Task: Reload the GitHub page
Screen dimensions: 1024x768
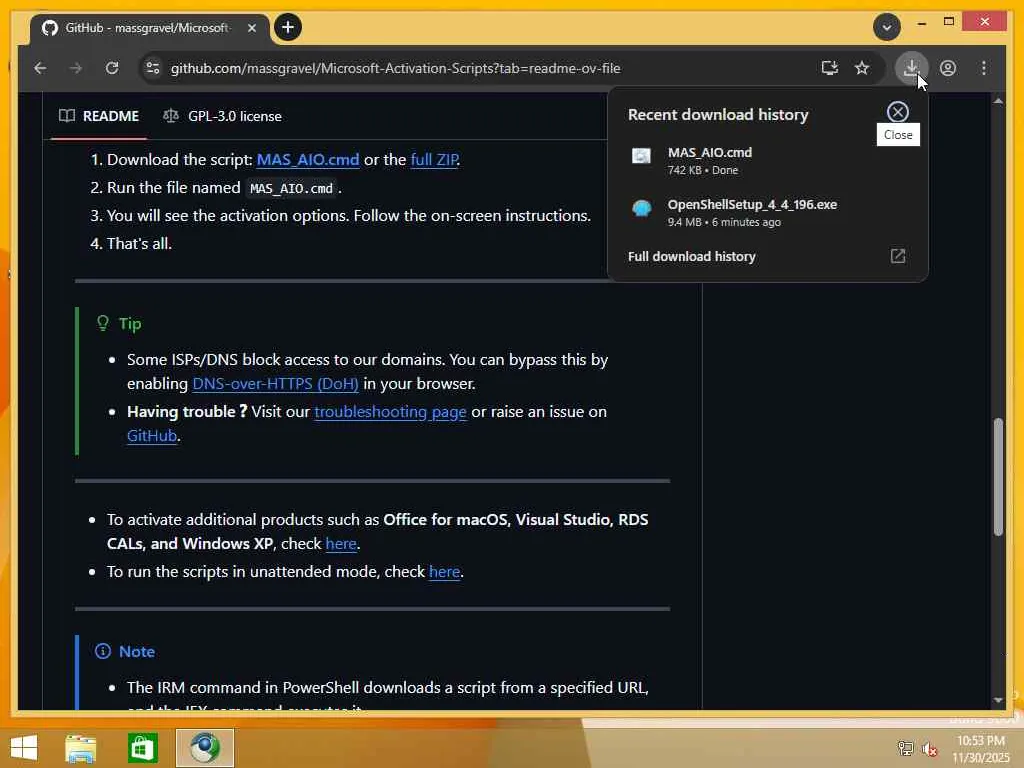Action: coord(112,68)
